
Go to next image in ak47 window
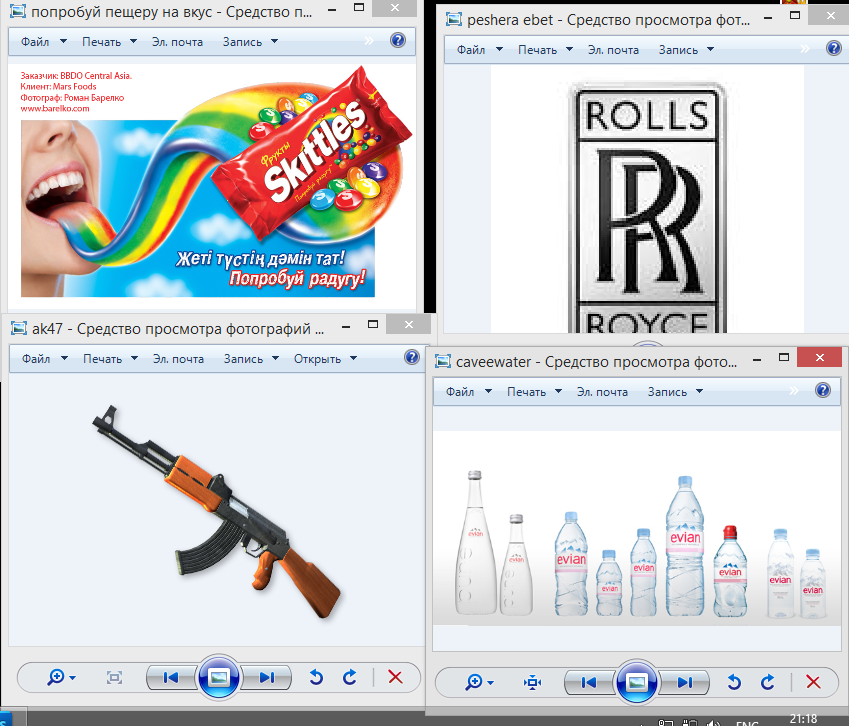[x=267, y=677]
